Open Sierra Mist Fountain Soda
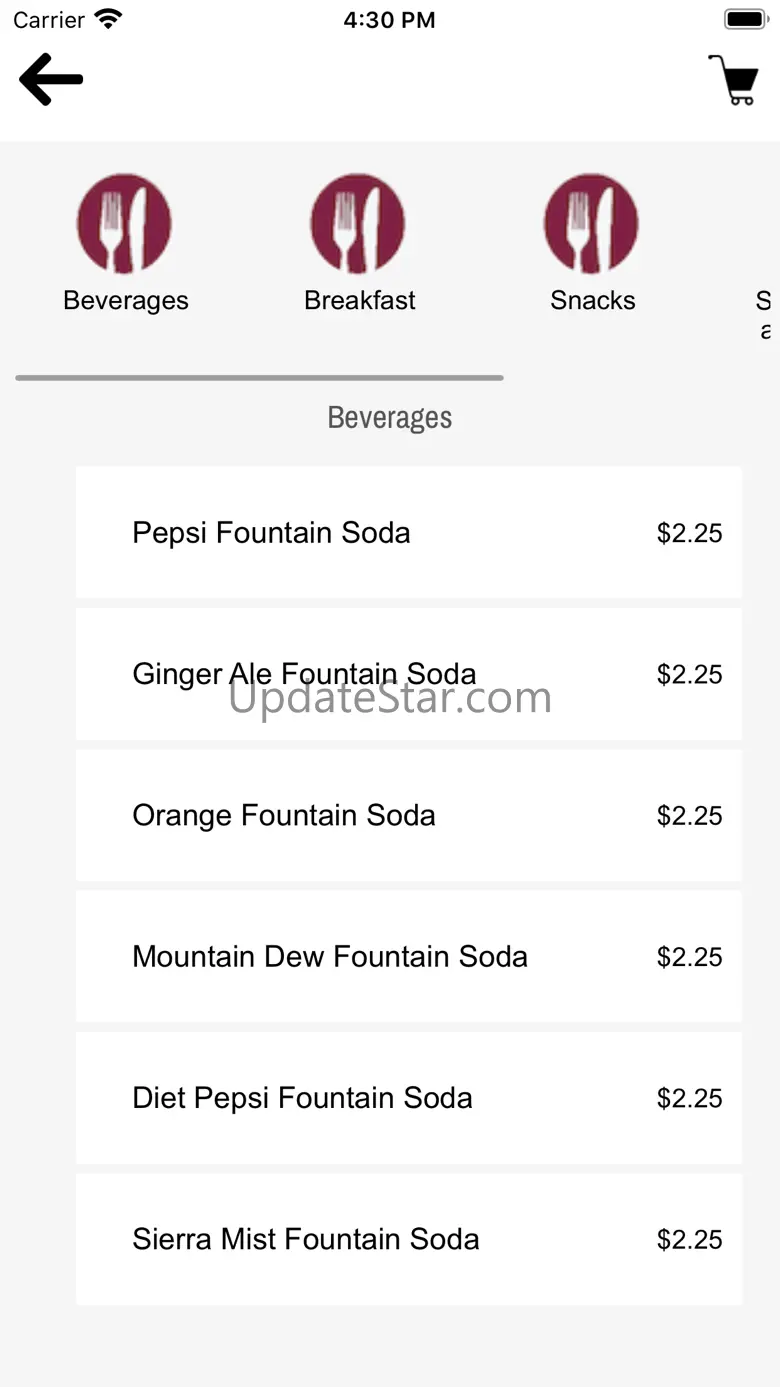 coord(306,1240)
